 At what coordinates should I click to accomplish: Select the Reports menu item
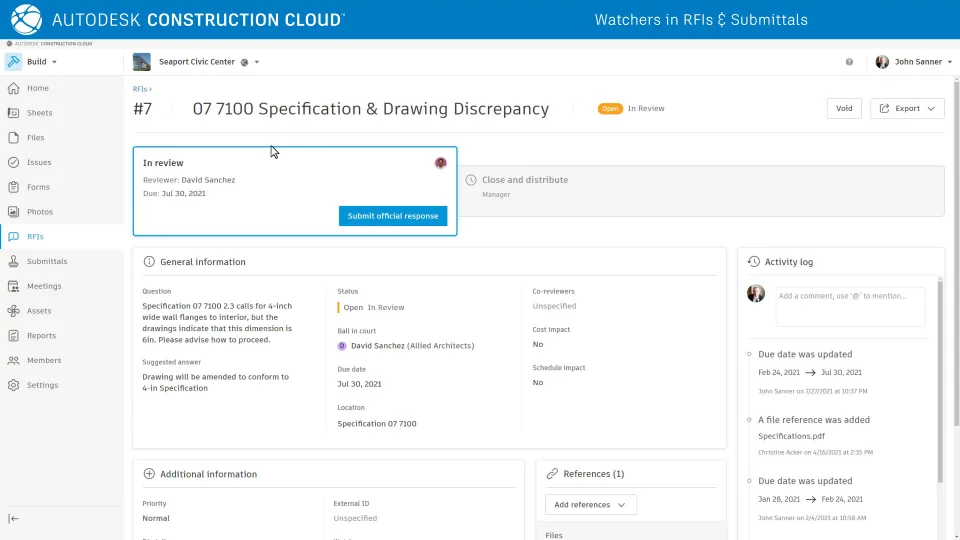tap(41, 336)
